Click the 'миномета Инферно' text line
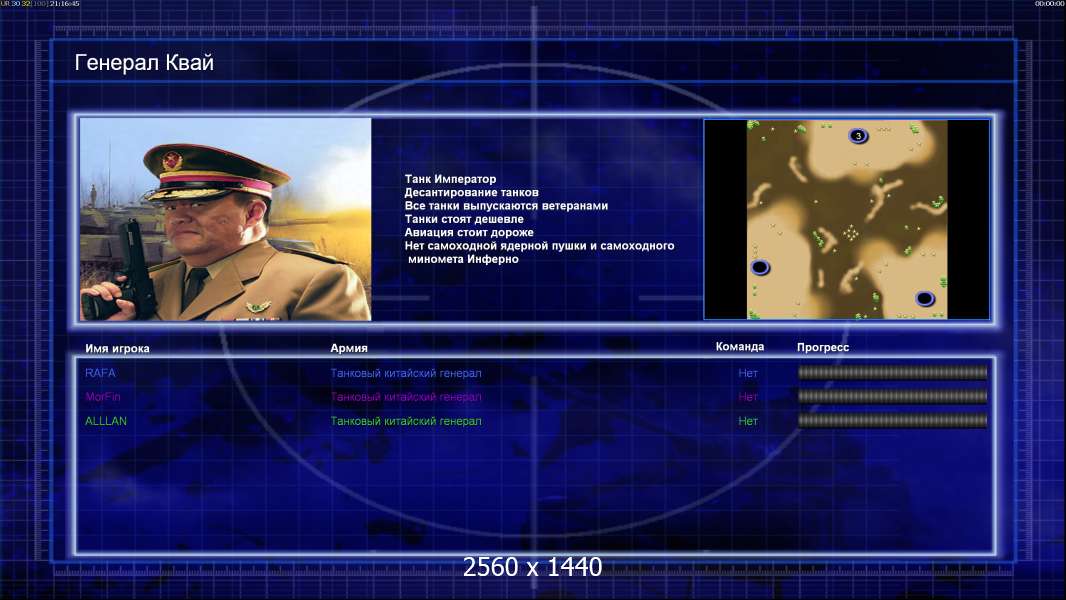 [463, 259]
